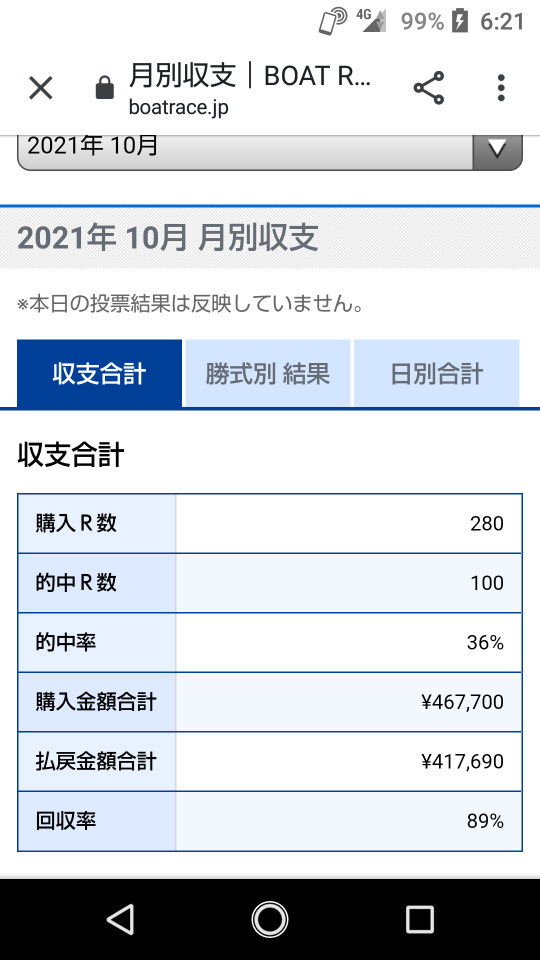The height and width of the screenshot is (960, 540).
Task: Share the page using the share icon
Action: point(429,88)
